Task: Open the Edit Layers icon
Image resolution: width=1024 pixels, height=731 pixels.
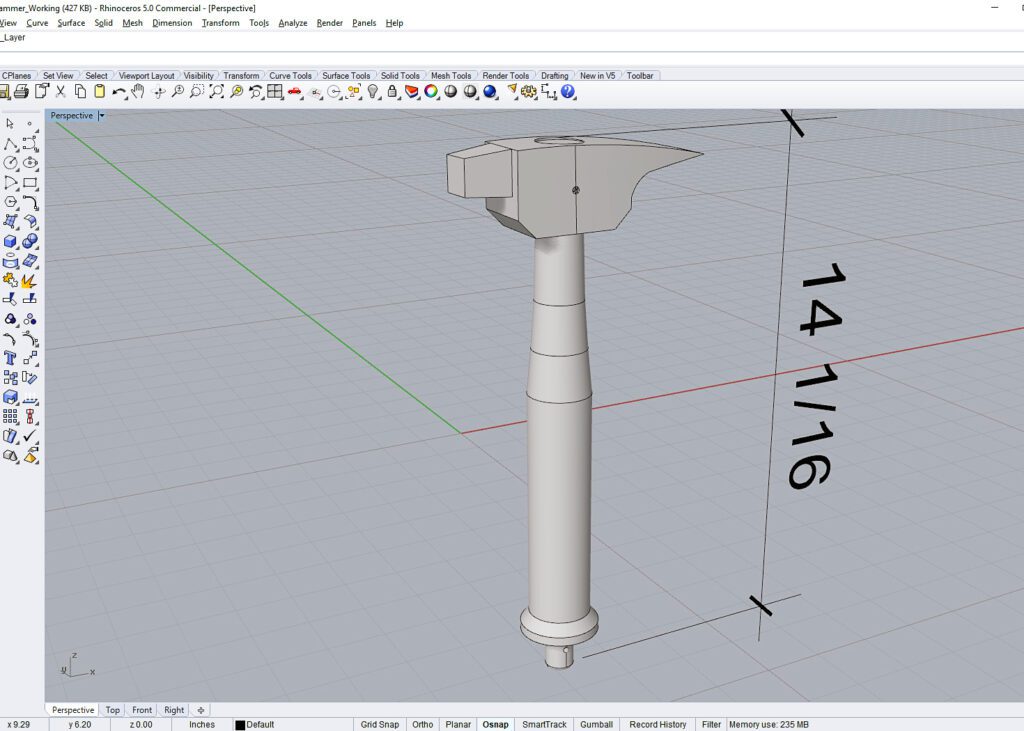Action: (411, 92)
